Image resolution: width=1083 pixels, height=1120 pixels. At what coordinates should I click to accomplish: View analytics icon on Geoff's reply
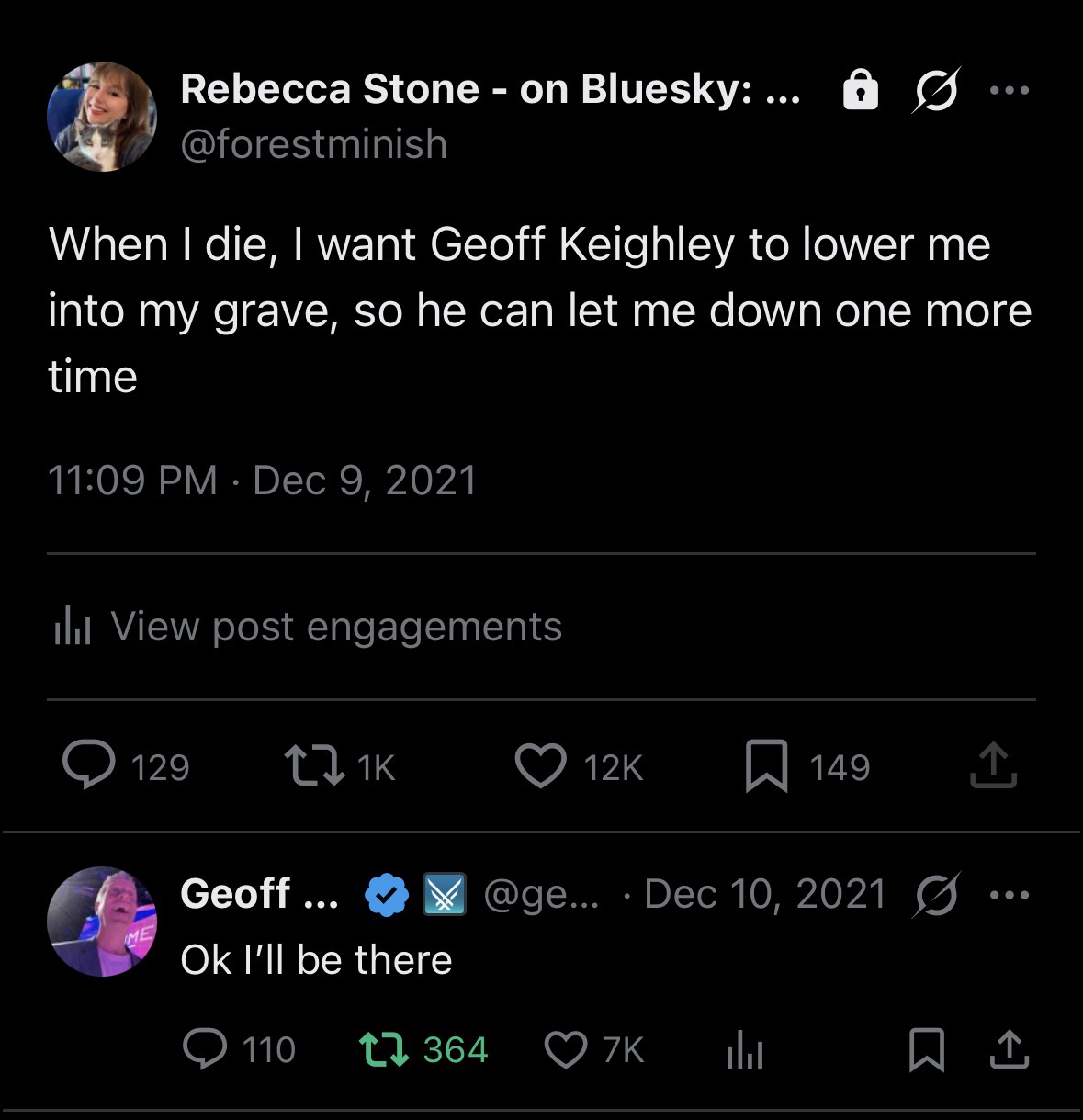[x=744, y=1048]
